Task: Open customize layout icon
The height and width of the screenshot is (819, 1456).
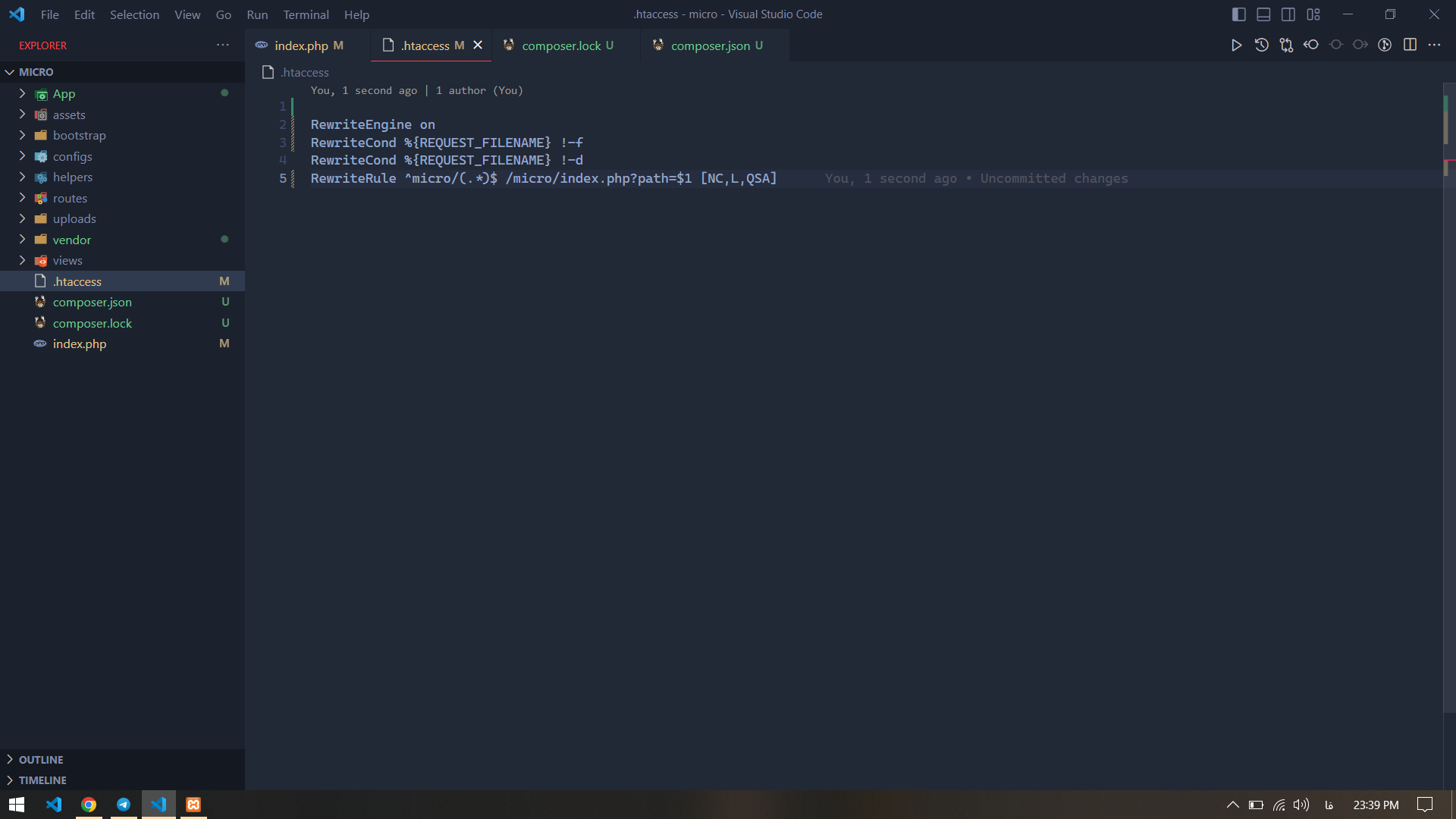Action: click(x=1313, y=14)
